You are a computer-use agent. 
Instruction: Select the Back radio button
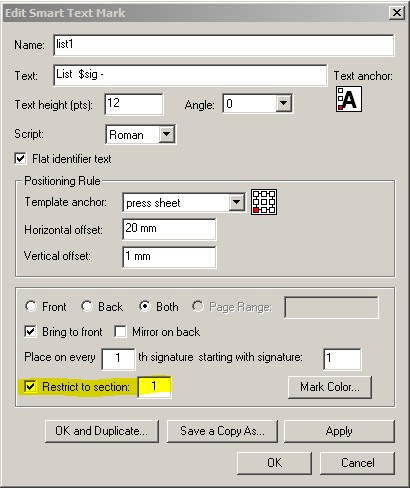(87, 306)
